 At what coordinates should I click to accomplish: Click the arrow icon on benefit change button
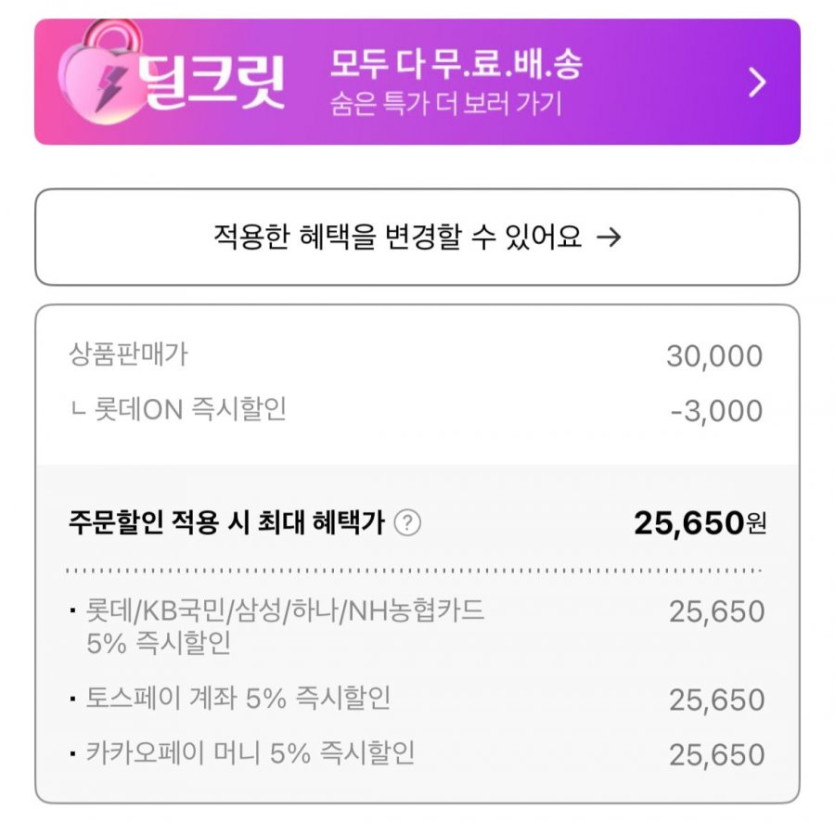point(608,237)
